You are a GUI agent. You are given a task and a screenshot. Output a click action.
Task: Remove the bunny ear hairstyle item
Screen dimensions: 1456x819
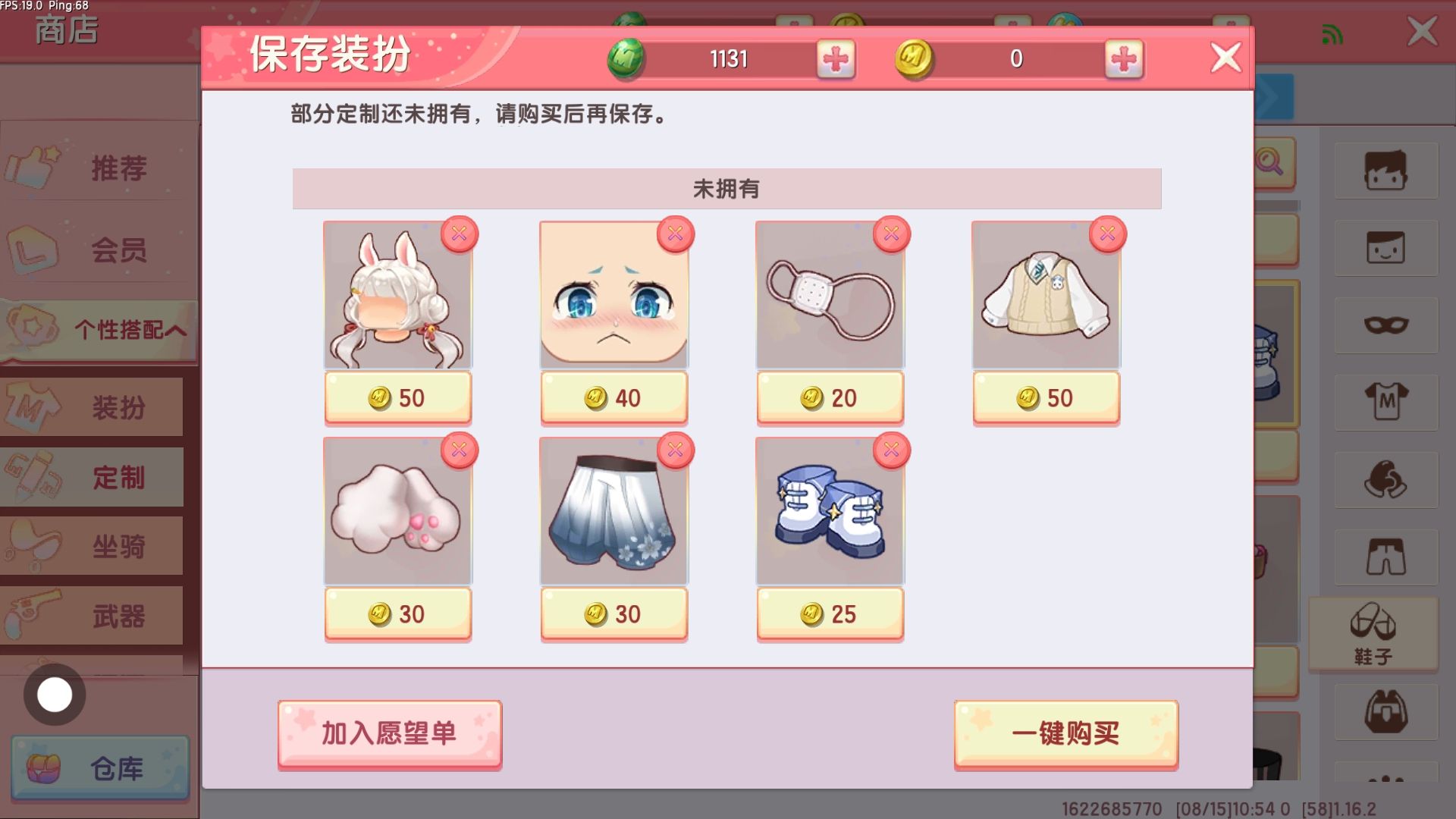point(460,234)
